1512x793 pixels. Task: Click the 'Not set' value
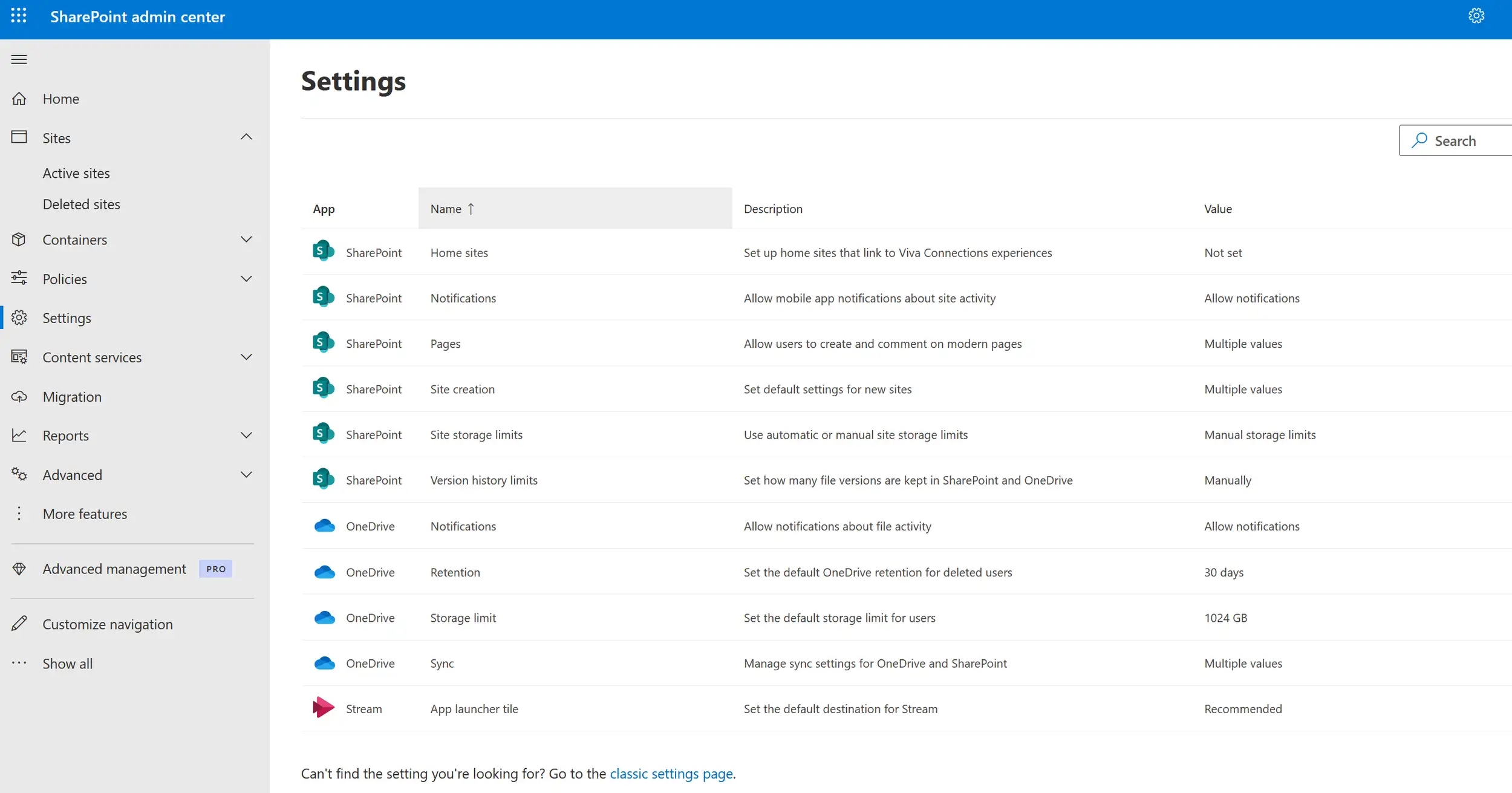click(1223, 253)
